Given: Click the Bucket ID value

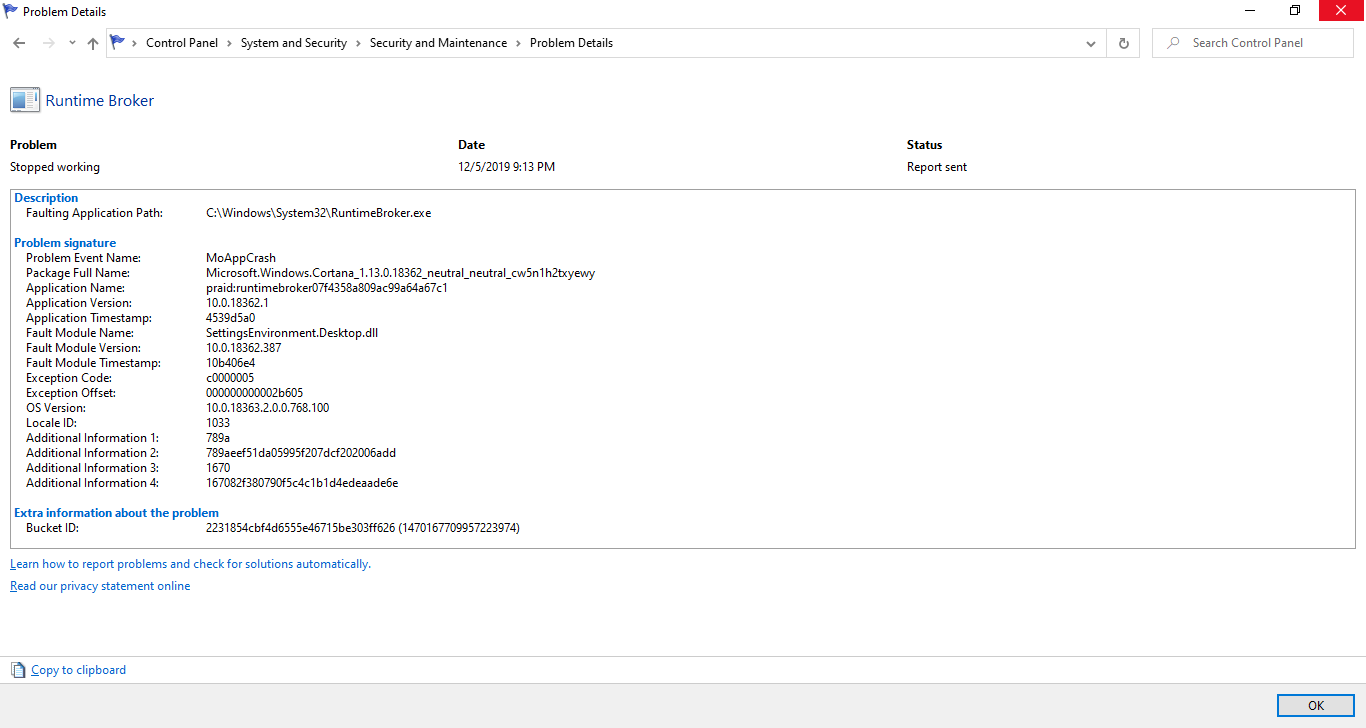Looking at the screenshot, I should 363,528.
